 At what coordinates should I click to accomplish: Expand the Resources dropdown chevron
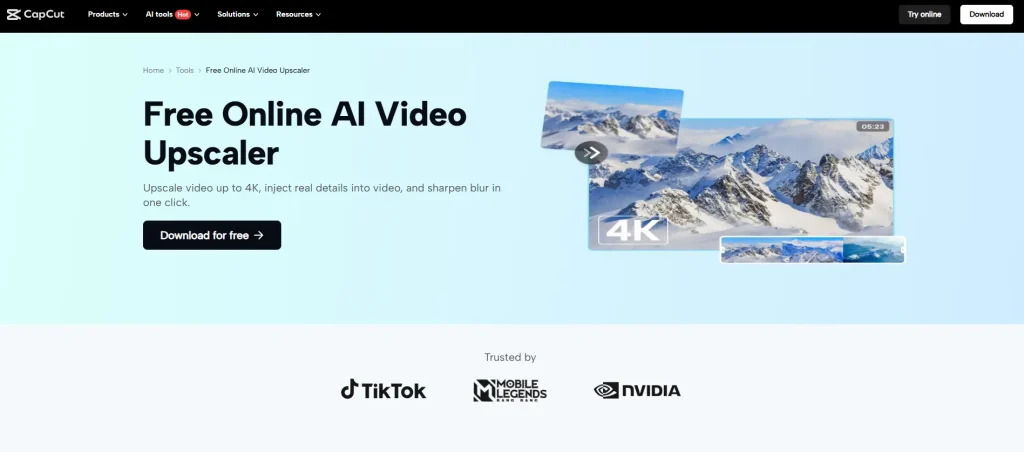click(318, 14)
